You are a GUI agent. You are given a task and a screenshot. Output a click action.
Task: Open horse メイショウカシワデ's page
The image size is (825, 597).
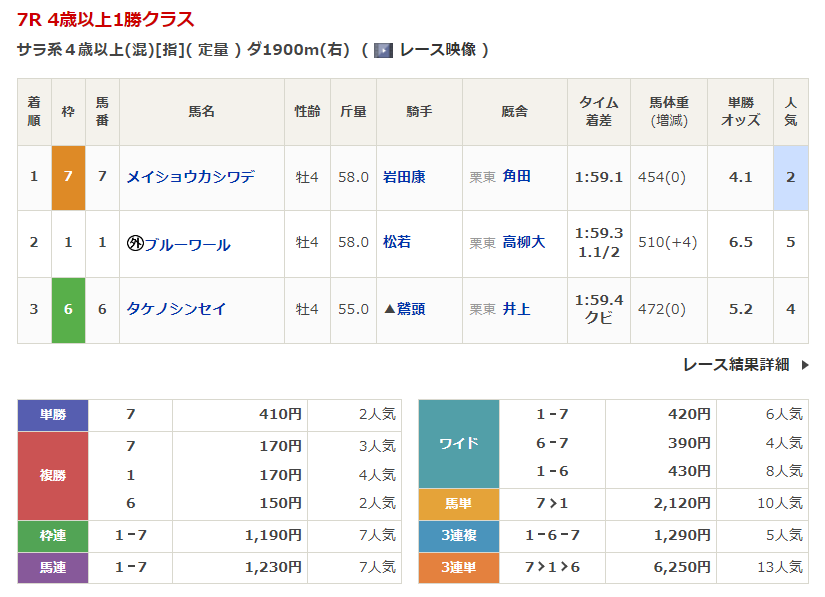click(190, 177)
